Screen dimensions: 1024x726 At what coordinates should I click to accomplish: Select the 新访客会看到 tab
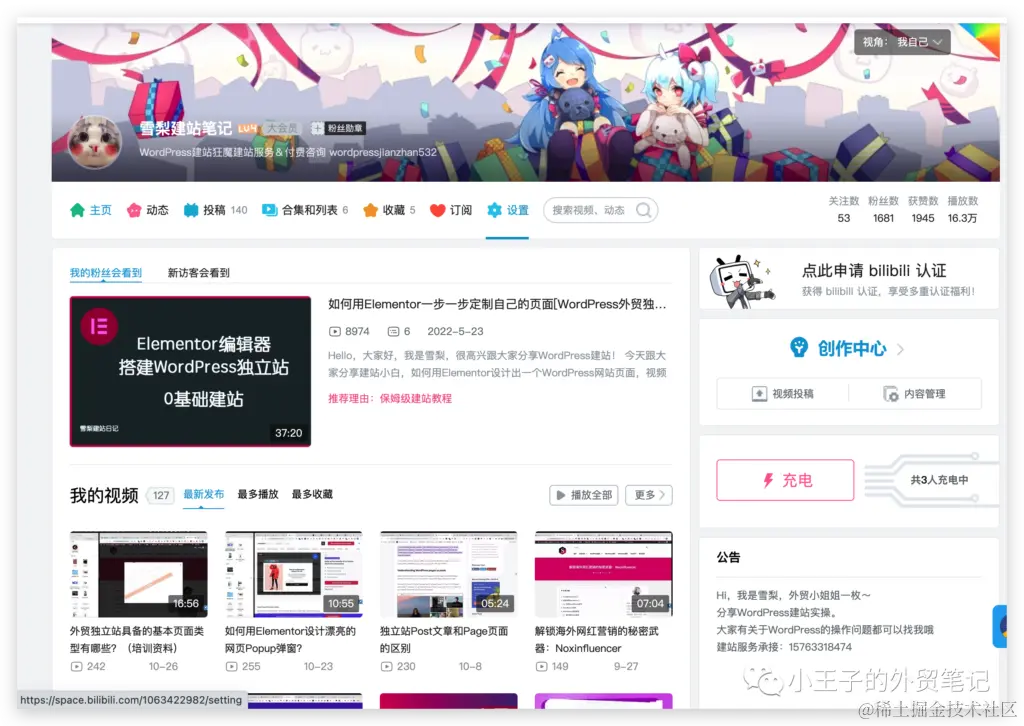(199, 273)
